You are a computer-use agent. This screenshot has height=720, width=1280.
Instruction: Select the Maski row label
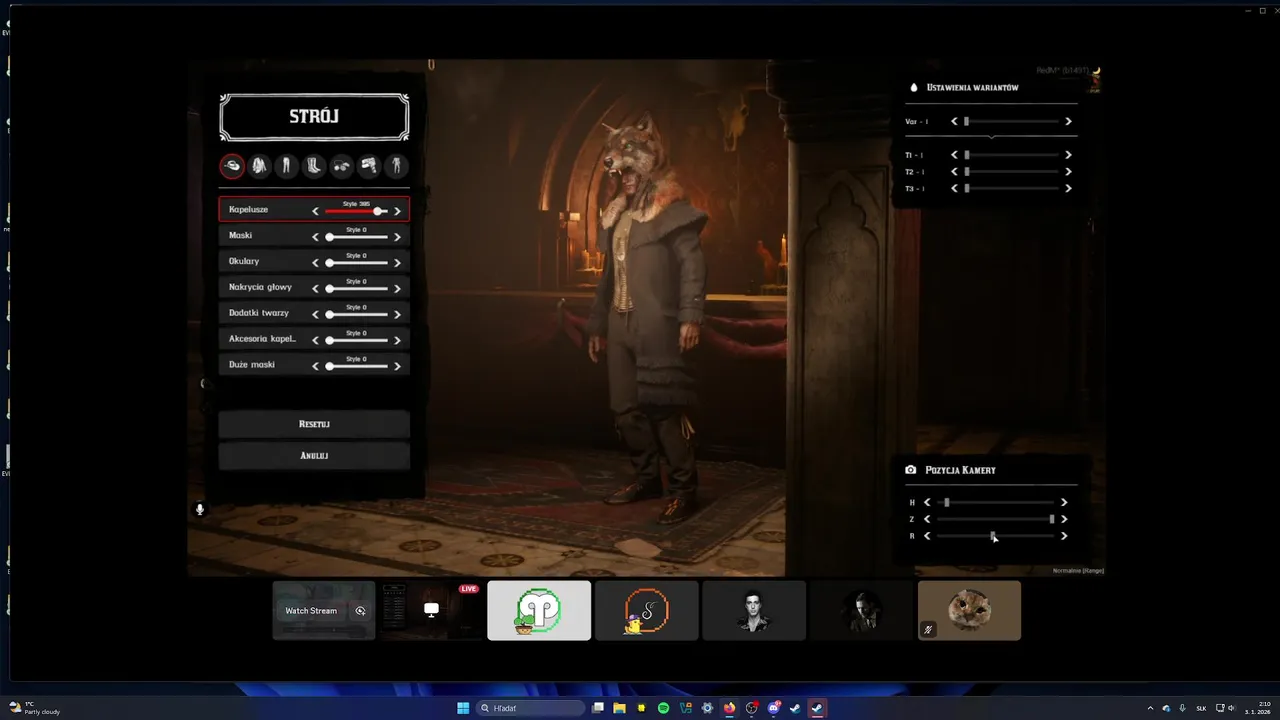[240, 235]
